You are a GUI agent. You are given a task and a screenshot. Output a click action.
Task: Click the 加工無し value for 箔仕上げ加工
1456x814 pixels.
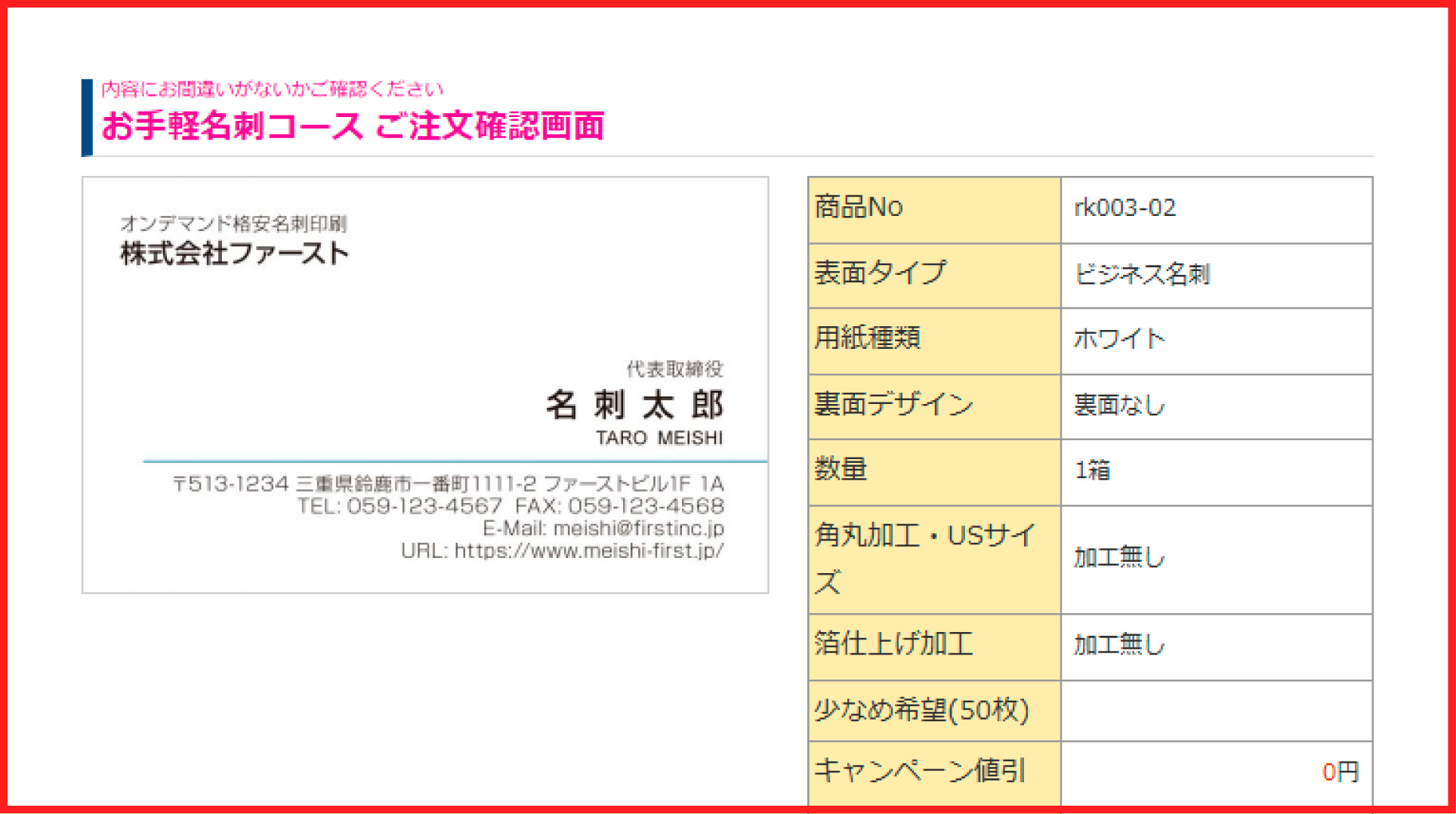point(1119,645)
